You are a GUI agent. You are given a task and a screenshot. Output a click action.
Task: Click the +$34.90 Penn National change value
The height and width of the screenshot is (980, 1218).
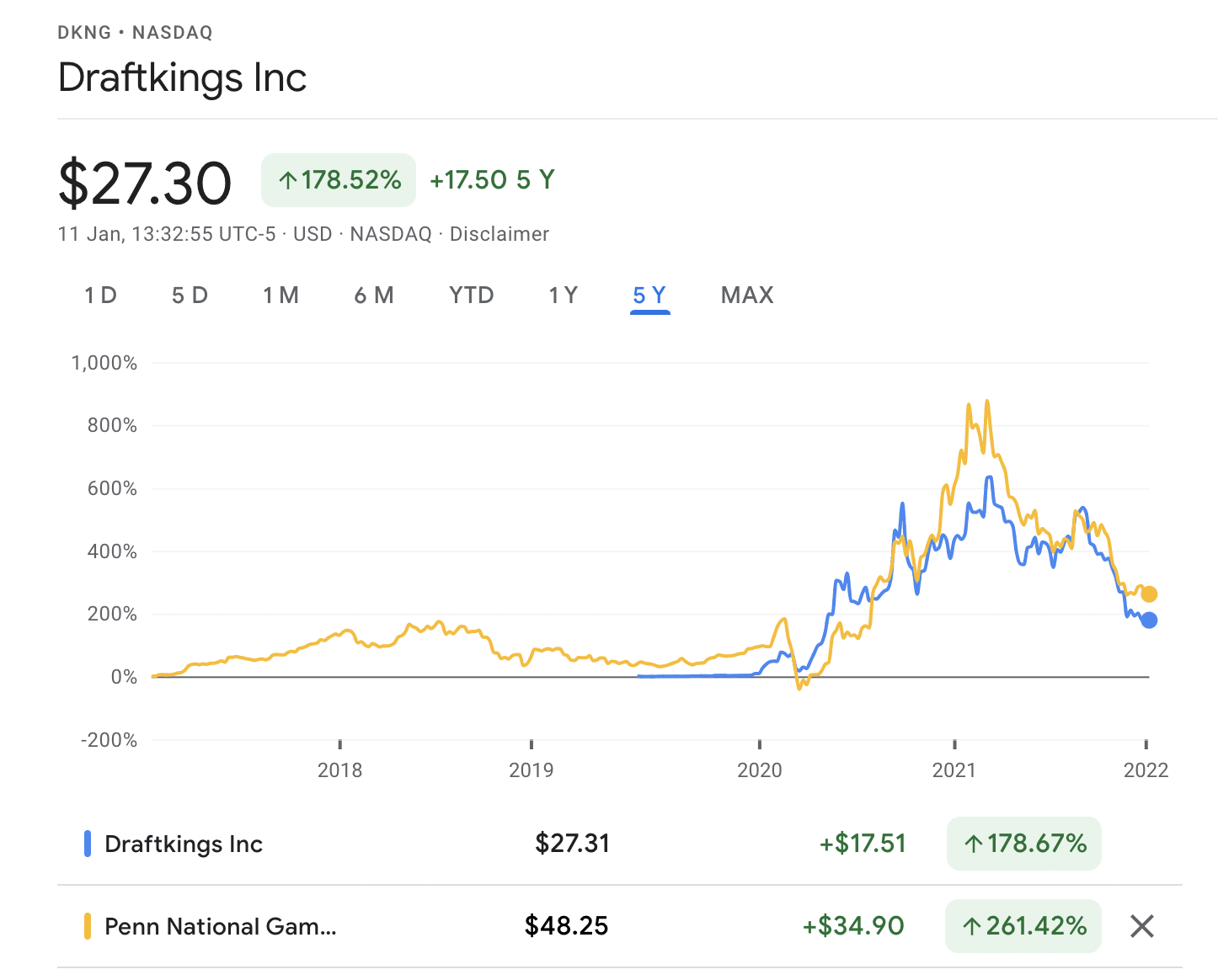pyautogui.click(x=853, y=926)
